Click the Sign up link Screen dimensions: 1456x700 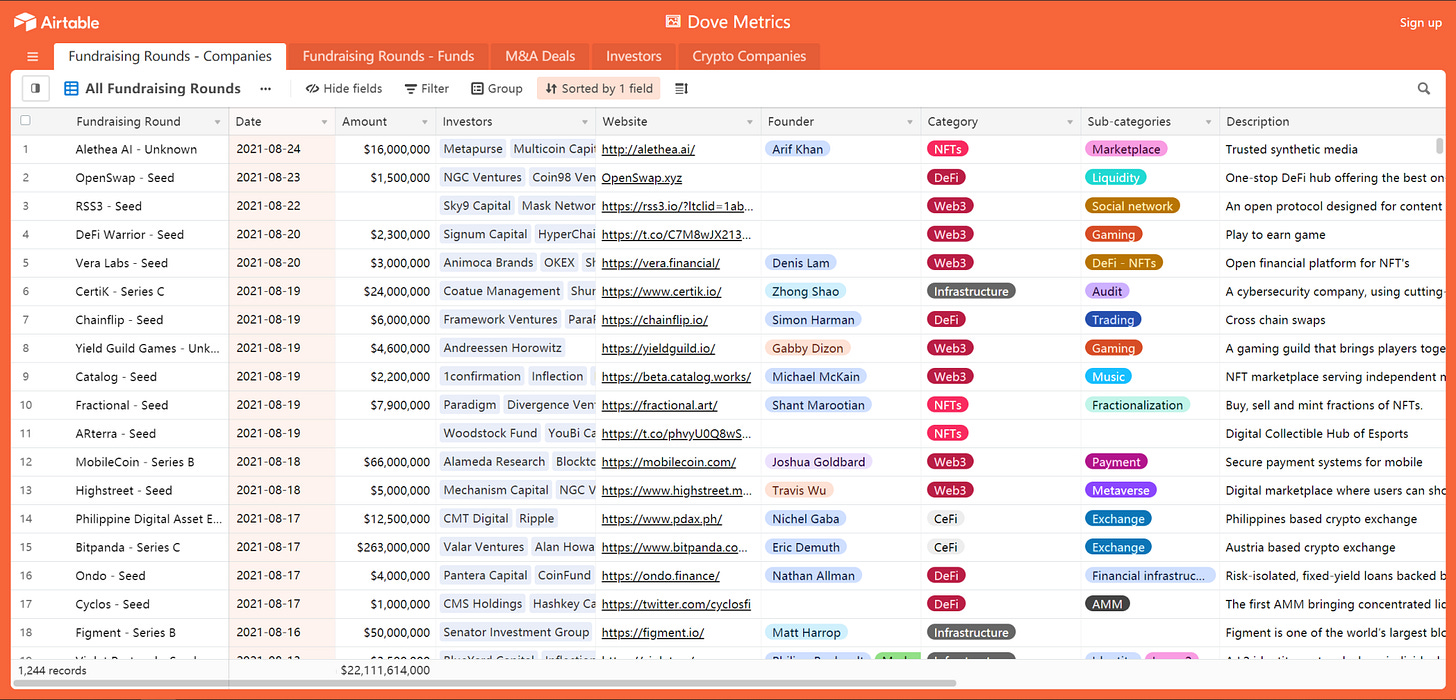point(1420,22)
